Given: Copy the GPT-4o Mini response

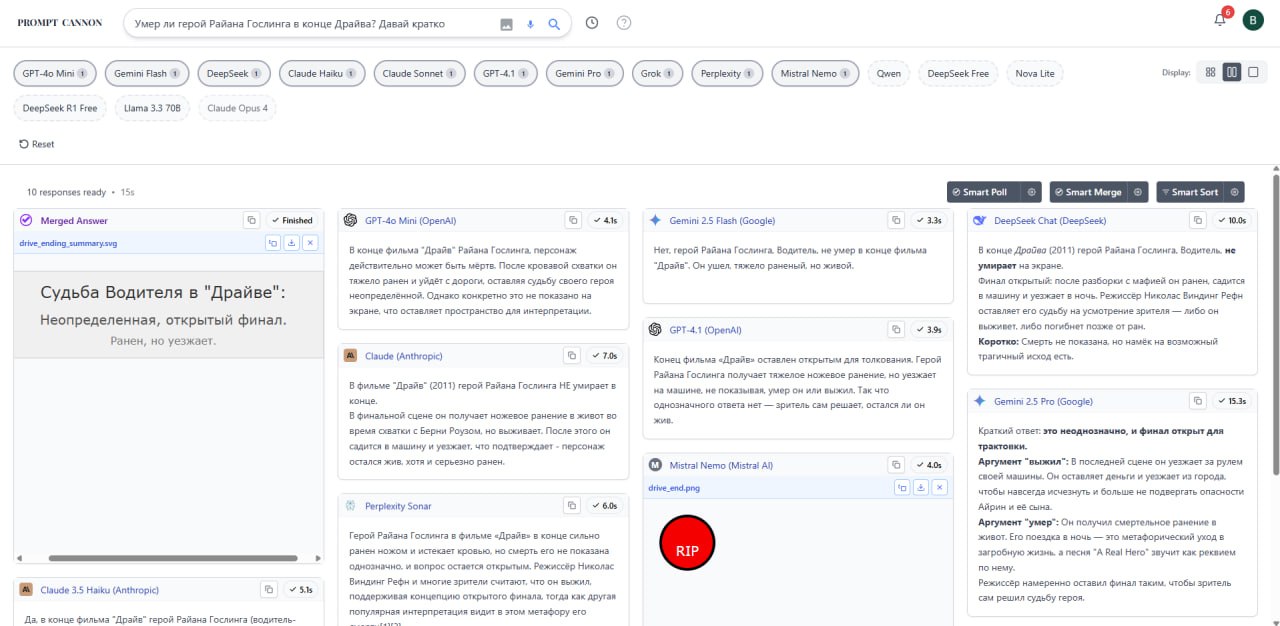Looking at the screenshot, I should [x=573, y=220].
